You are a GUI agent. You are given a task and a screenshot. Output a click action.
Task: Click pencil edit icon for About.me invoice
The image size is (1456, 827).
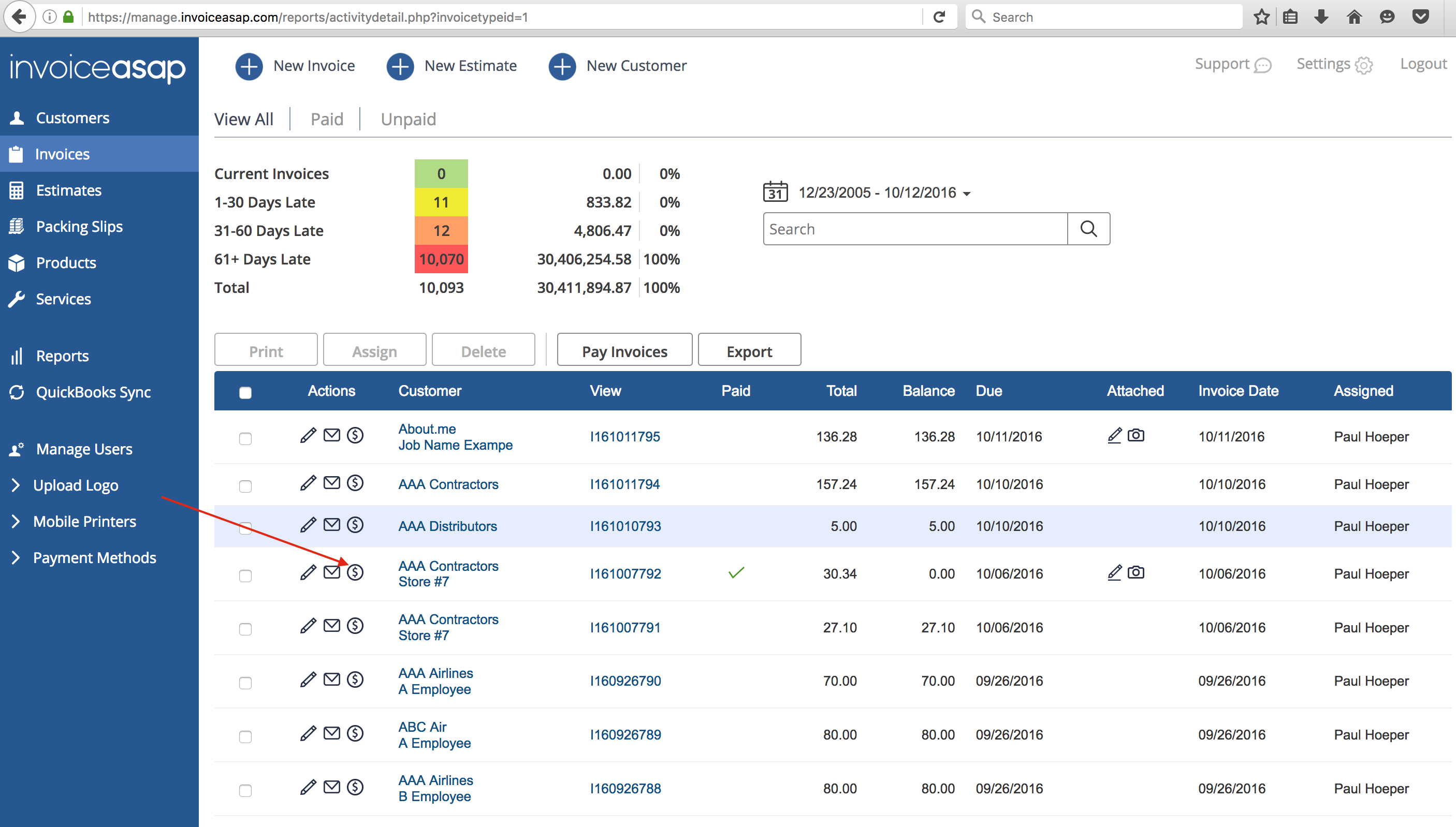tap(308, 436)
